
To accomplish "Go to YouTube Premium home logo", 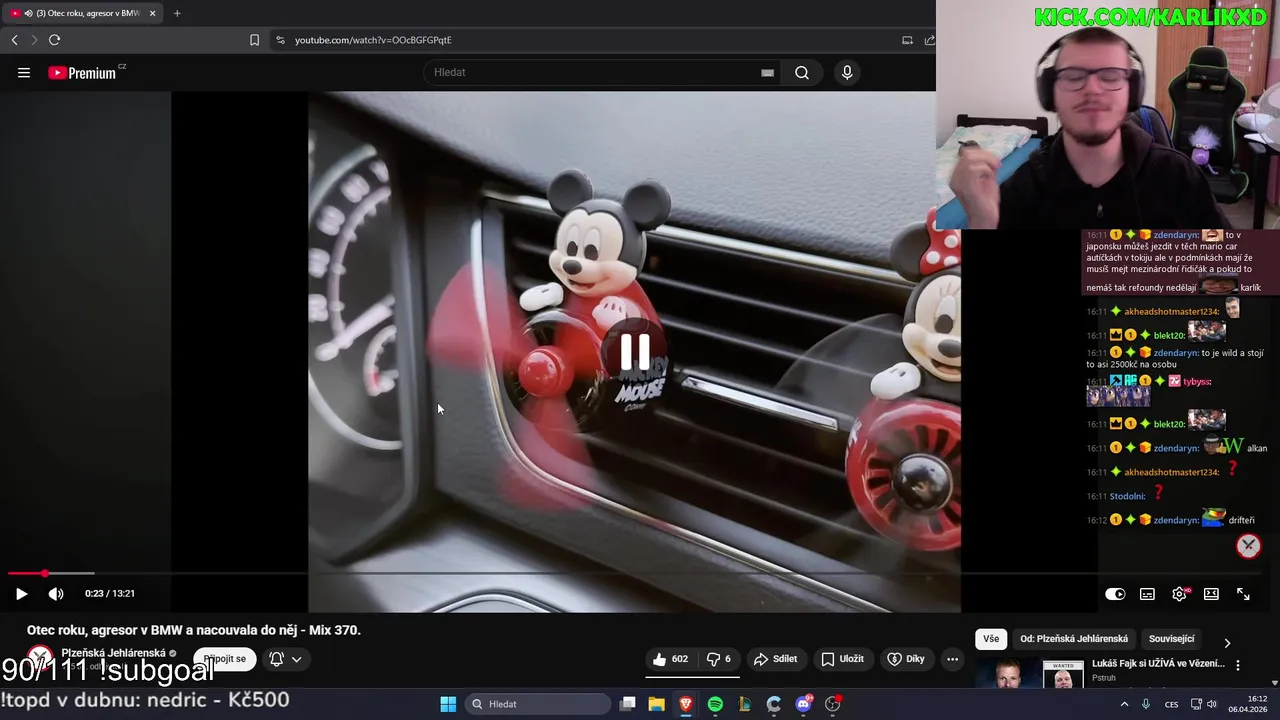I will (x=82, y=73).
